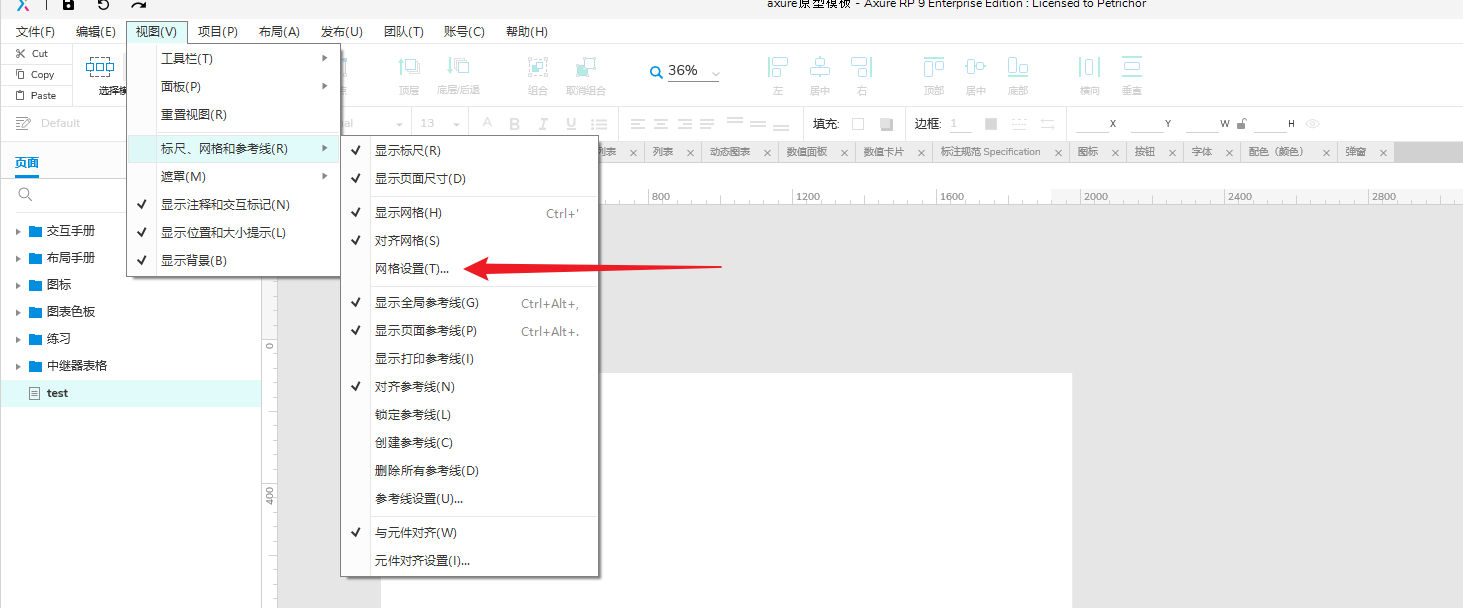Viewport: 1463px width, 608px height.
Task: Expand the 图标 folder in pages
Action: tap(18, 285)
